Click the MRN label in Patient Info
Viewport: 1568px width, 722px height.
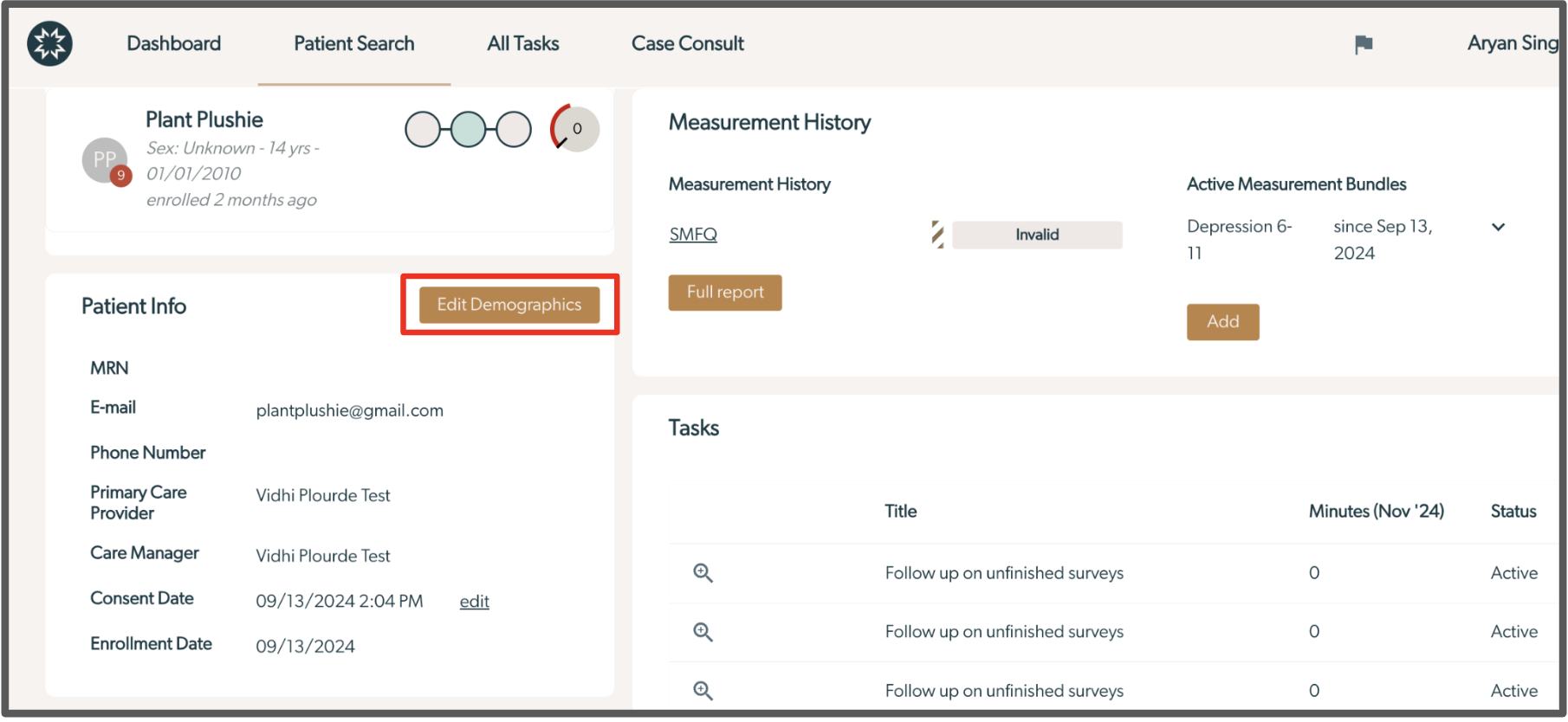(109, 369)
